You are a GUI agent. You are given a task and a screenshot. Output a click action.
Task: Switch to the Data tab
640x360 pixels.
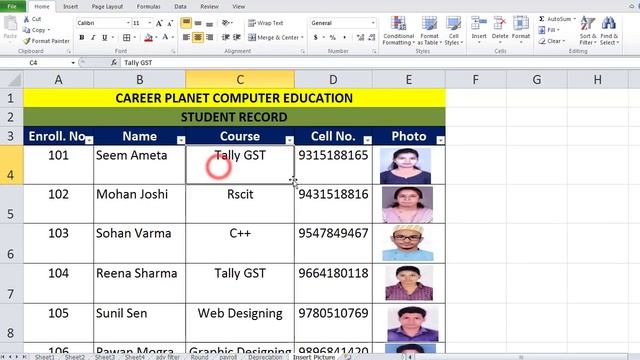[180, 7]
